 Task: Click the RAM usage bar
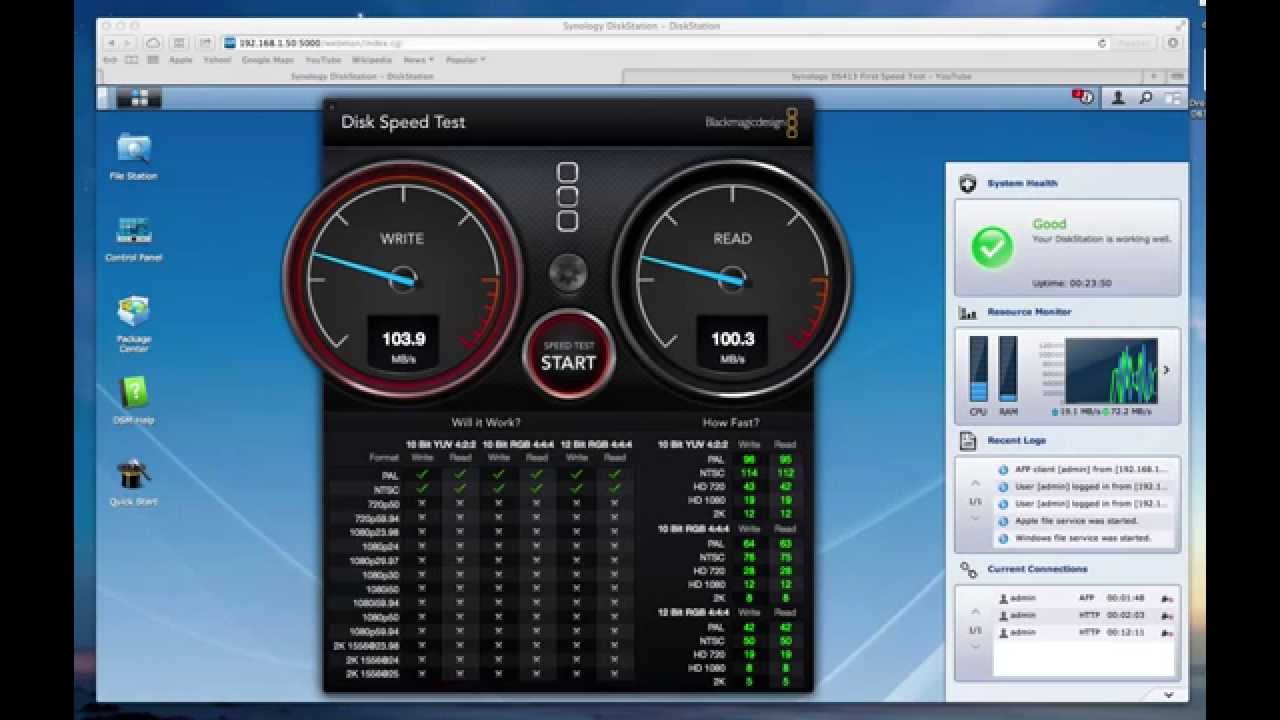pos(1008,369)
